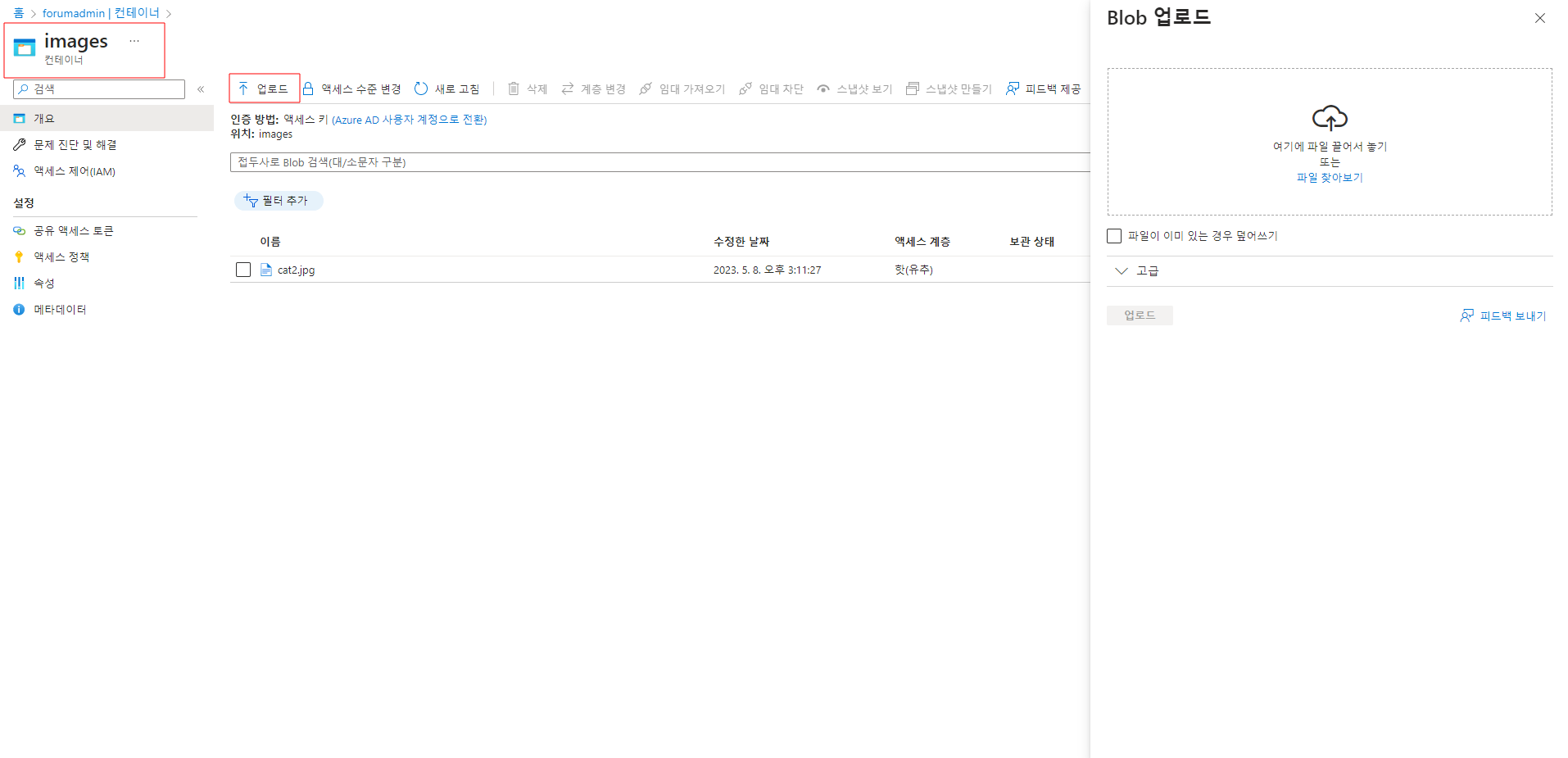The width and height of the screenshot is (1568, 758).
Task: Click the forumadmin containers breadcrumb link
Action: (x=101, y=13)
